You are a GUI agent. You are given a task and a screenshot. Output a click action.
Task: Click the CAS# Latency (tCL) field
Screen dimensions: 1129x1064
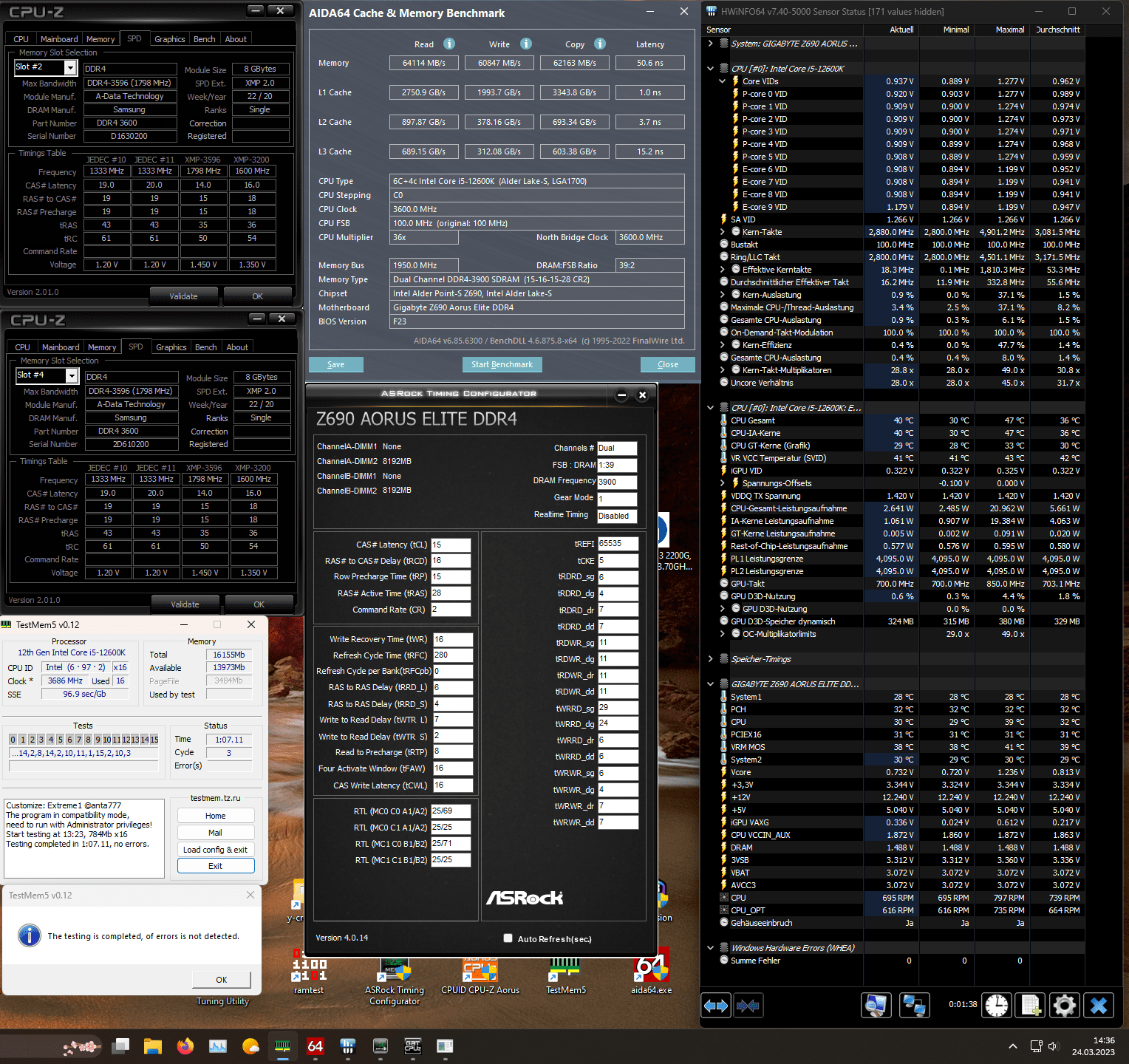pyautogui.click(x=451, y=545)
